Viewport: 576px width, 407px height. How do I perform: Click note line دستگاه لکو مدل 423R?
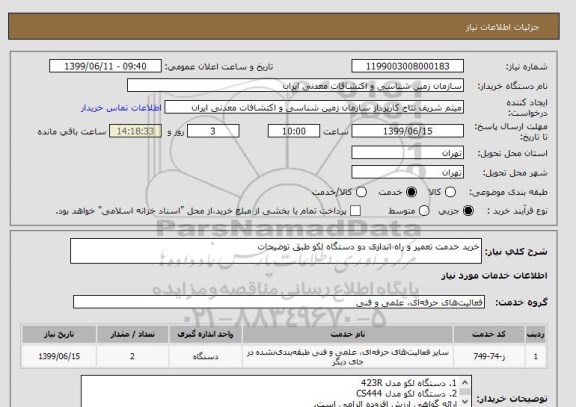pos(408,383)
